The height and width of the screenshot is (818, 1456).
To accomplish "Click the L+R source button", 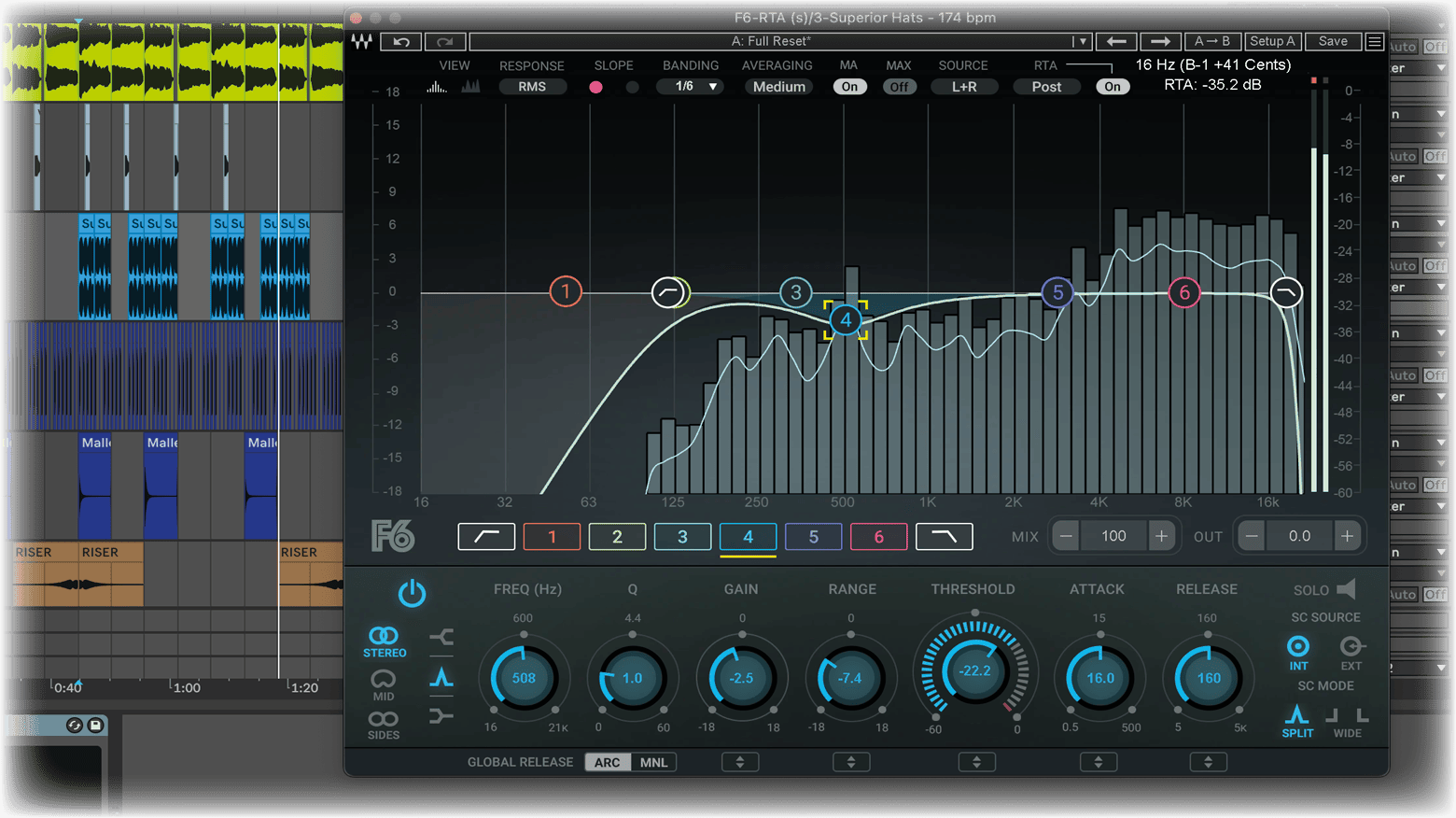I will 964,87.
